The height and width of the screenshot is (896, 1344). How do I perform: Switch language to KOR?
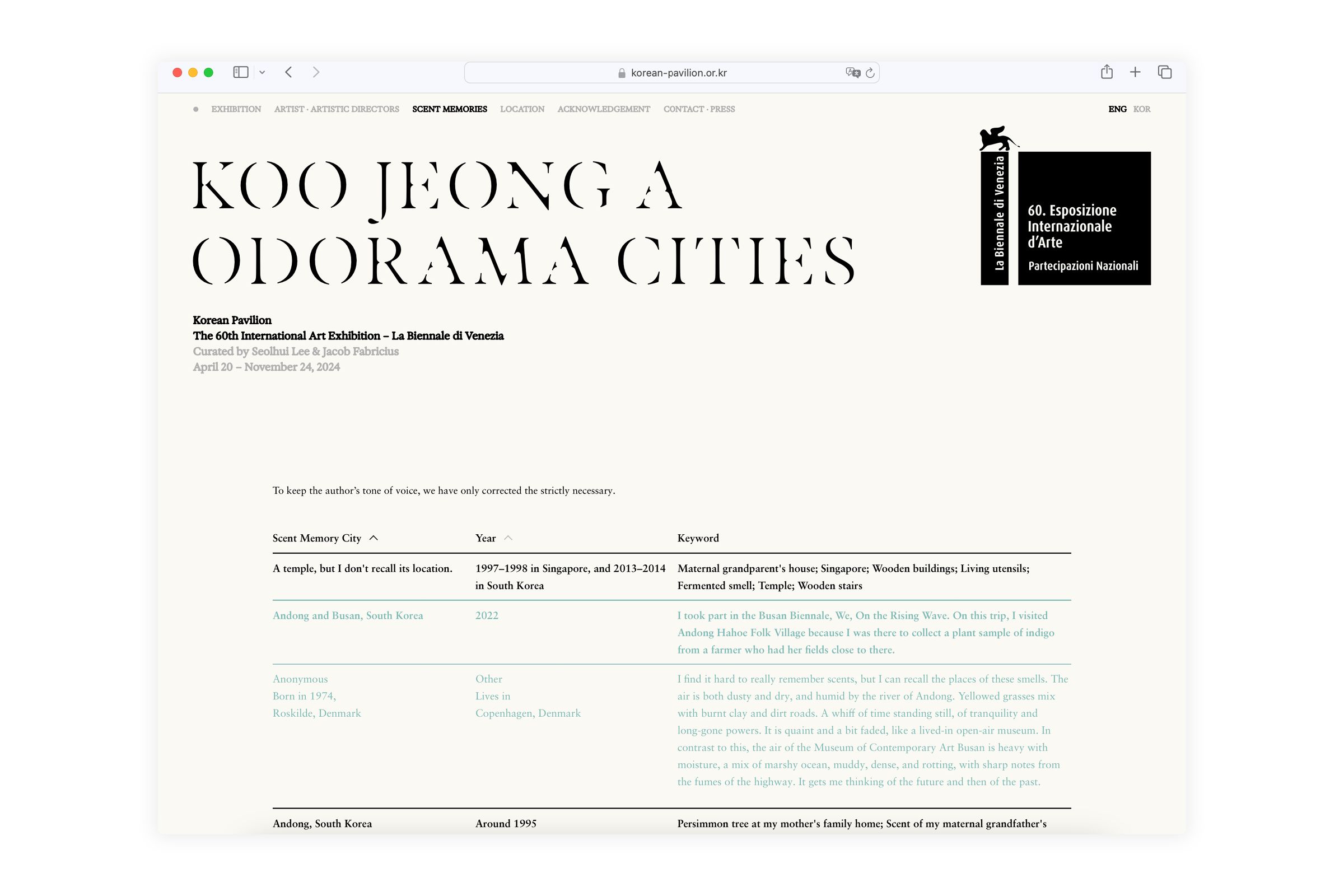pos(1142,109)
